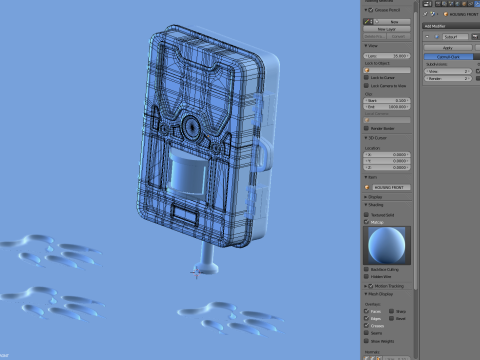This screenshot has height=360, width=480.
Task: Enable Lock to Cursor checkbox
Action: coord(366,77)
